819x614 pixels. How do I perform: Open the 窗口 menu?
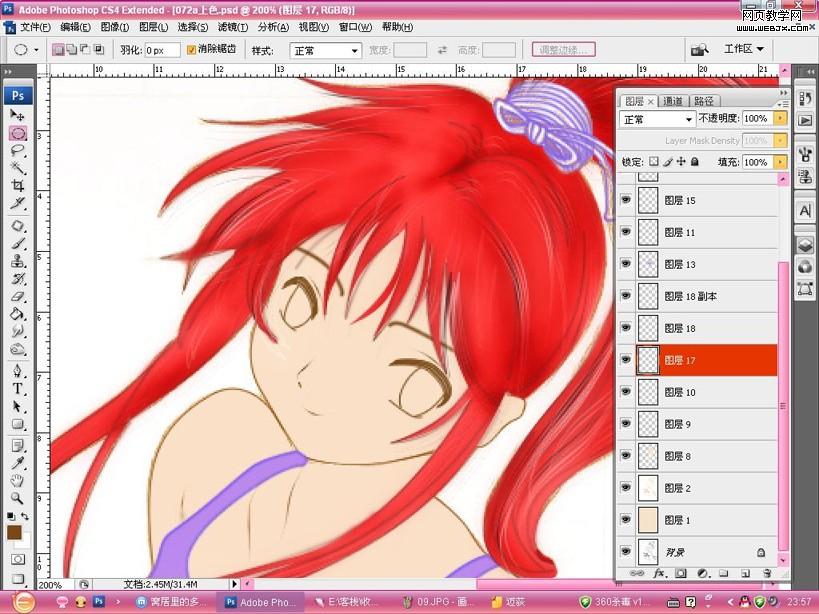pos(355,27)
